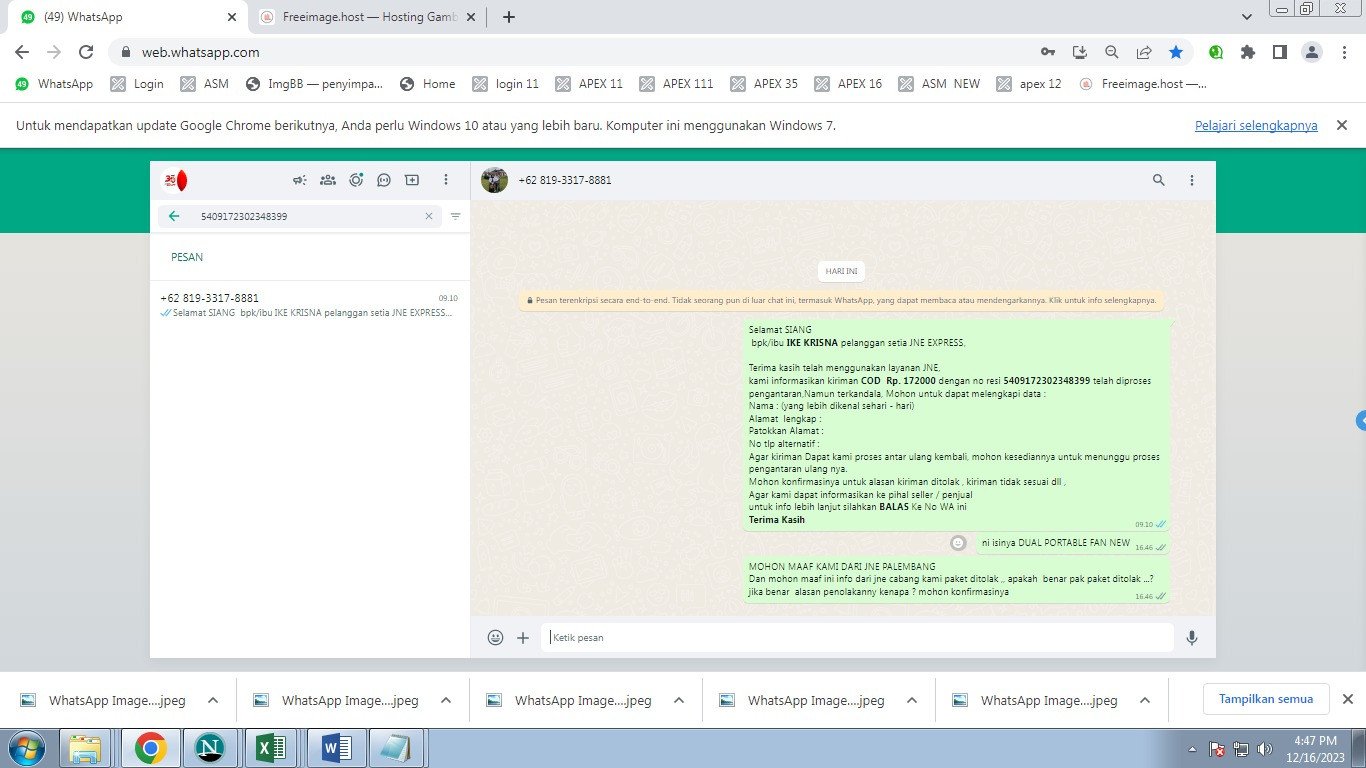Share this page icon

1144,52
